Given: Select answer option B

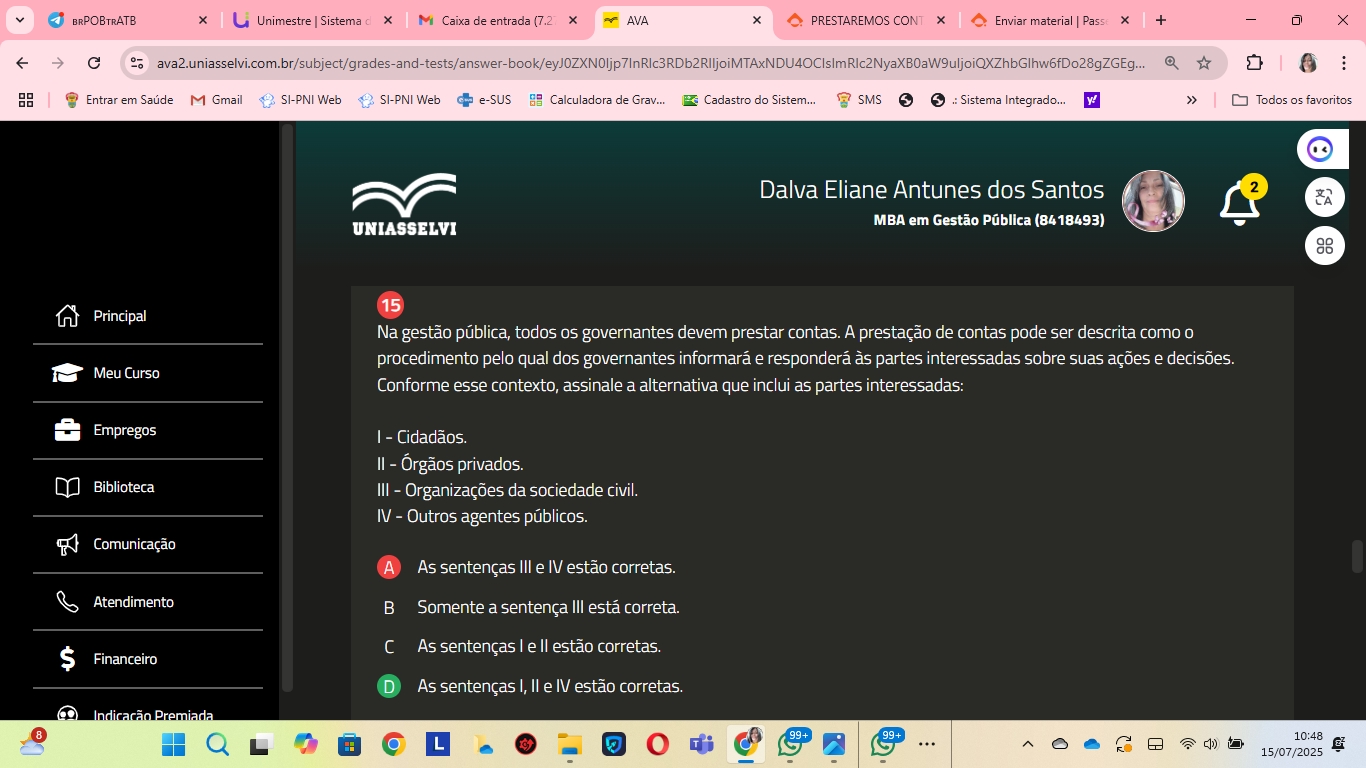Looking at the screenshot, I should pos(389,607).
